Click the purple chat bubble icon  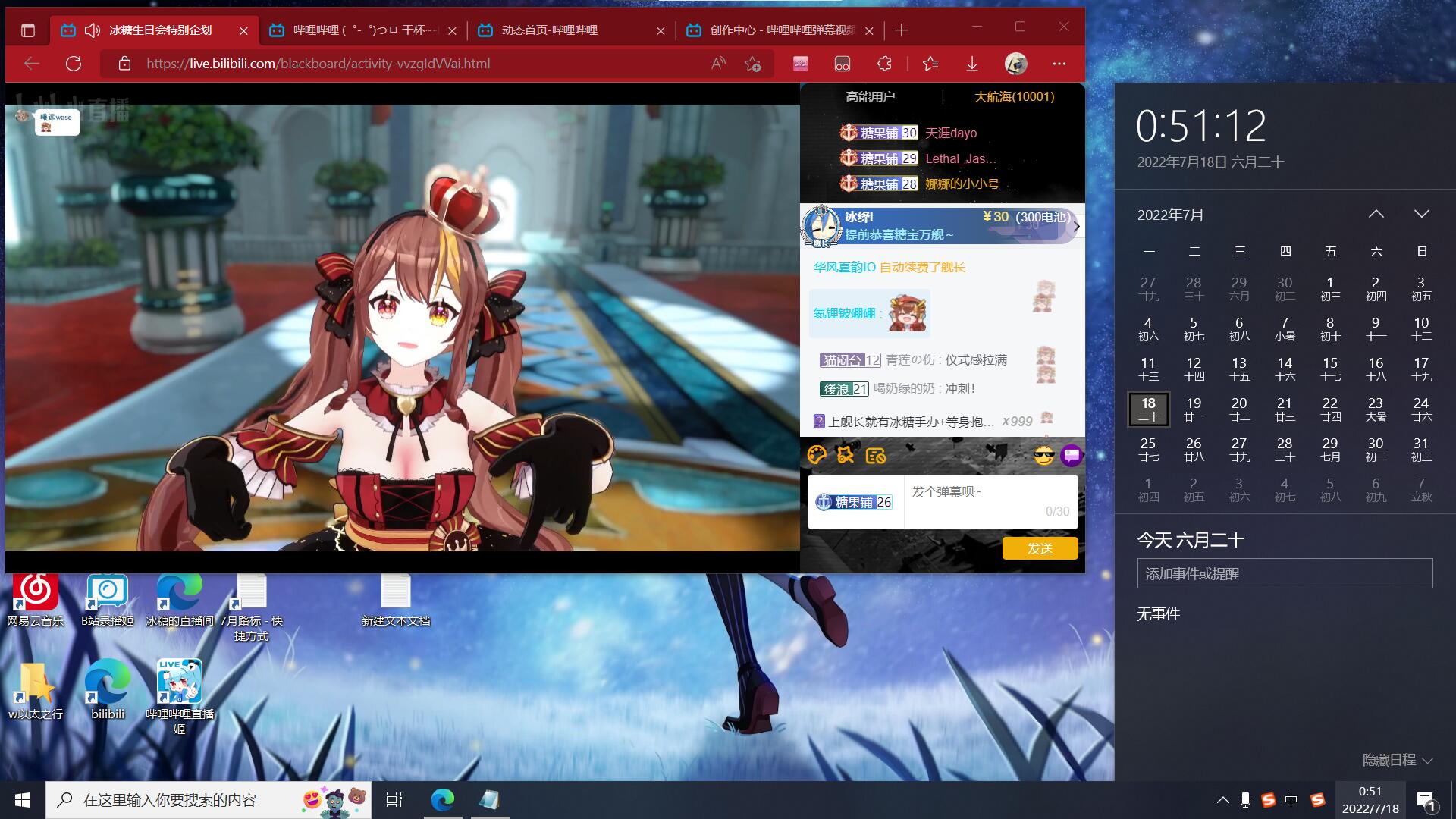(1071, 456)
